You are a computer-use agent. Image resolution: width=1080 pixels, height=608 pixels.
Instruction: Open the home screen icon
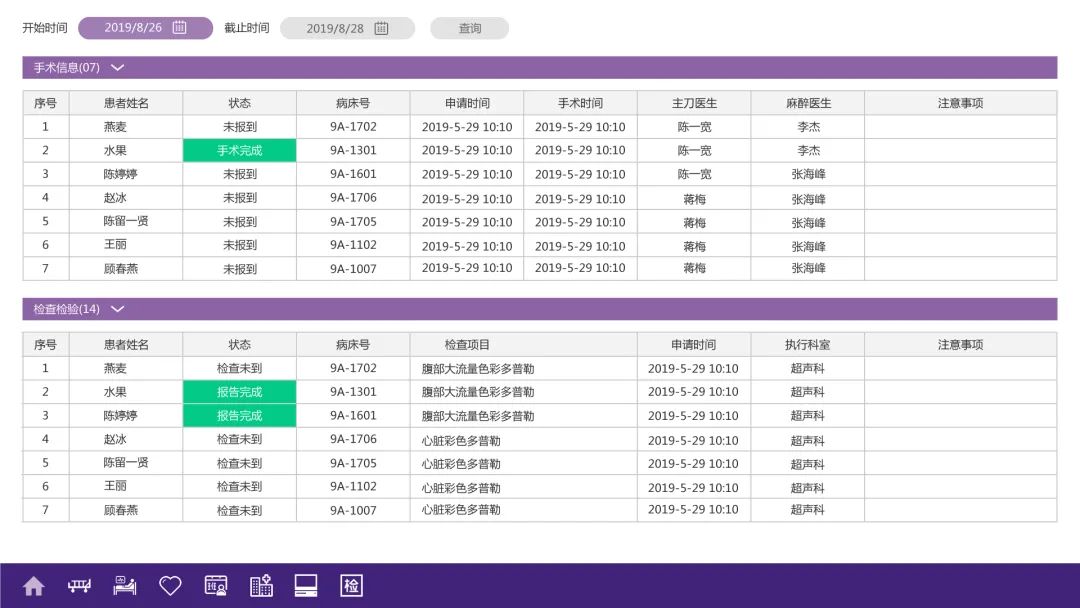33,584
